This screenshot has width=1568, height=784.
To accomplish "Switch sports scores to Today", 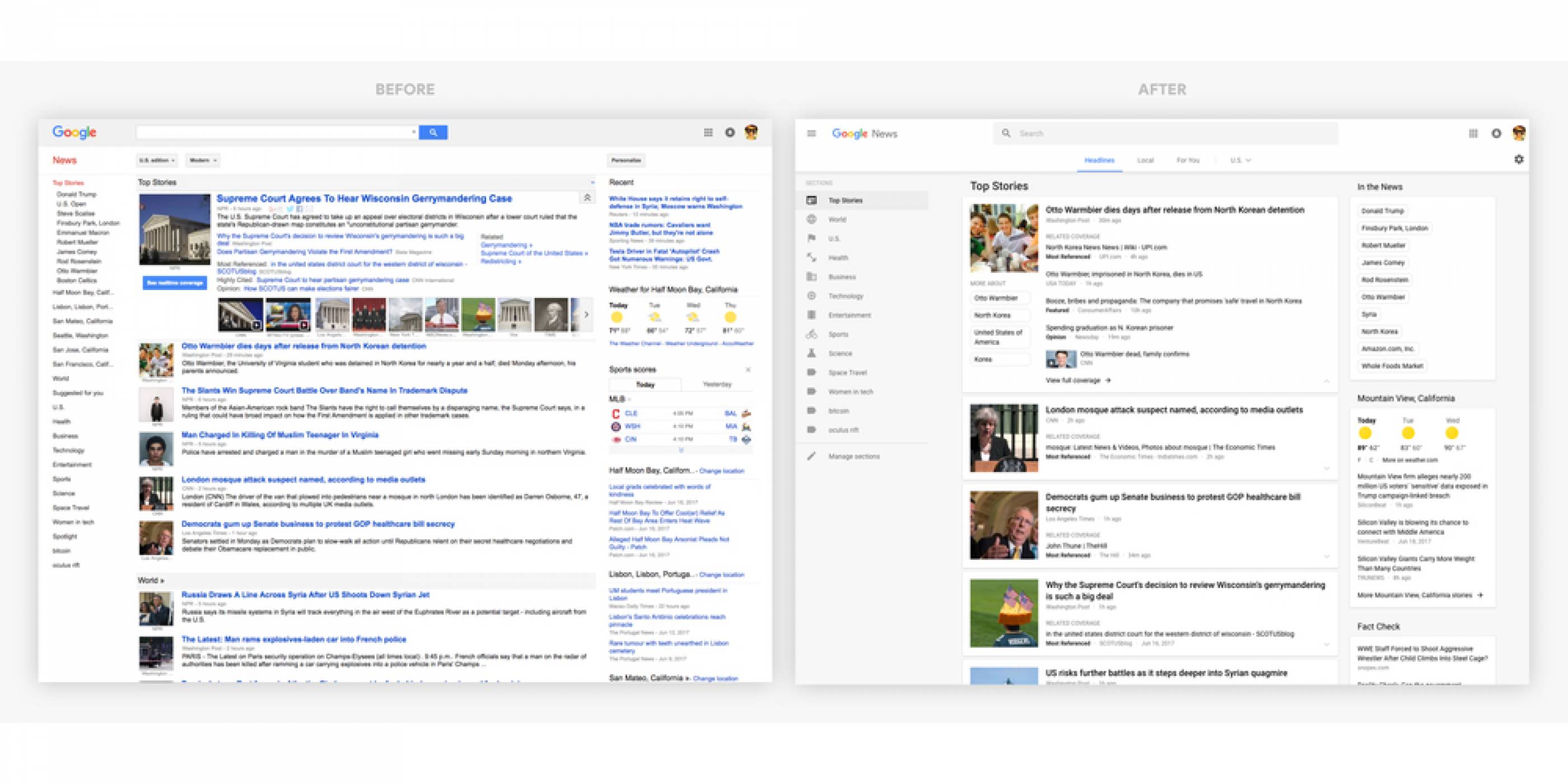I will click(x=645, y=385).
